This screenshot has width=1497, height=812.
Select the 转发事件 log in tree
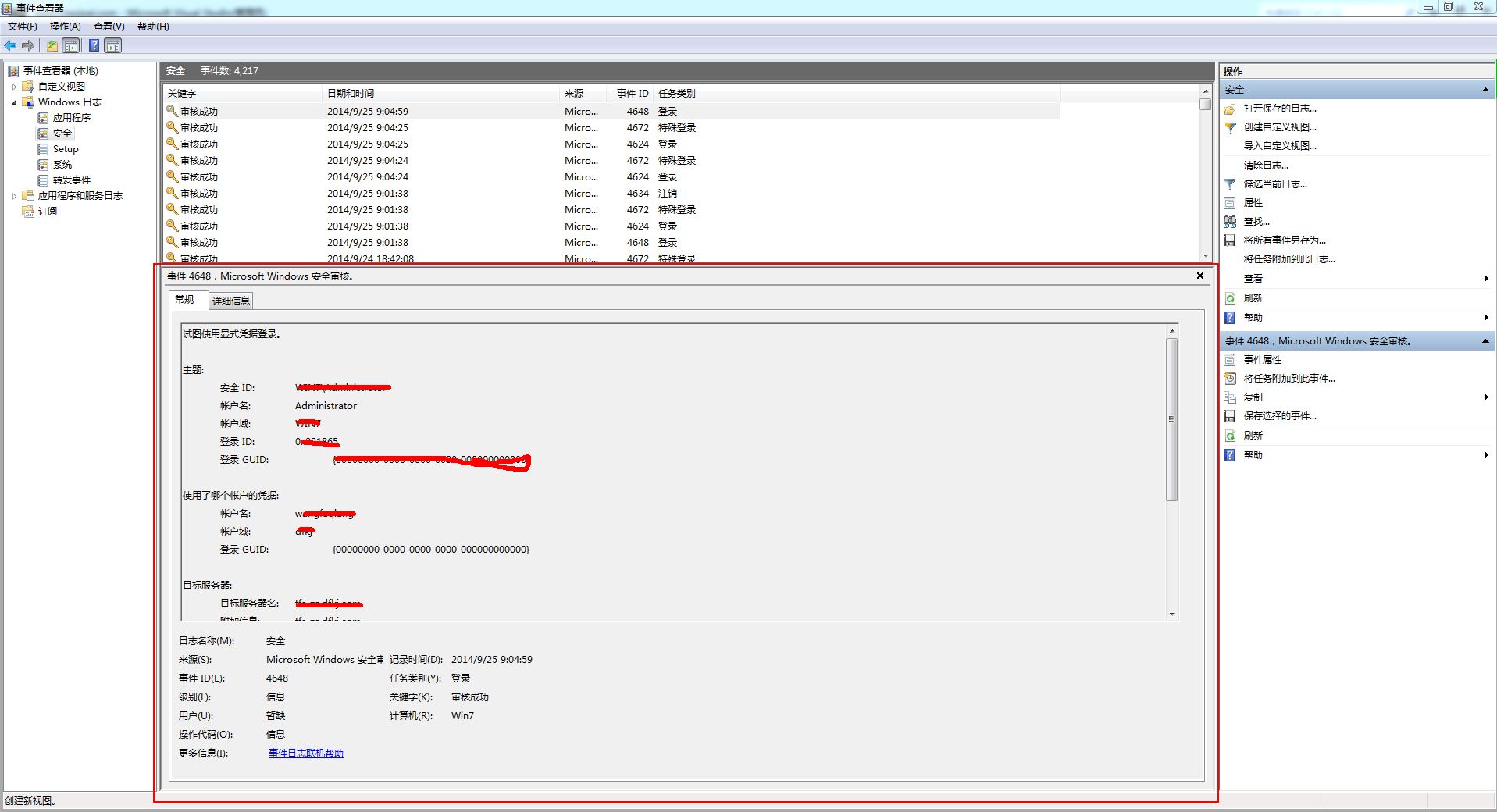tap(72, 180)
